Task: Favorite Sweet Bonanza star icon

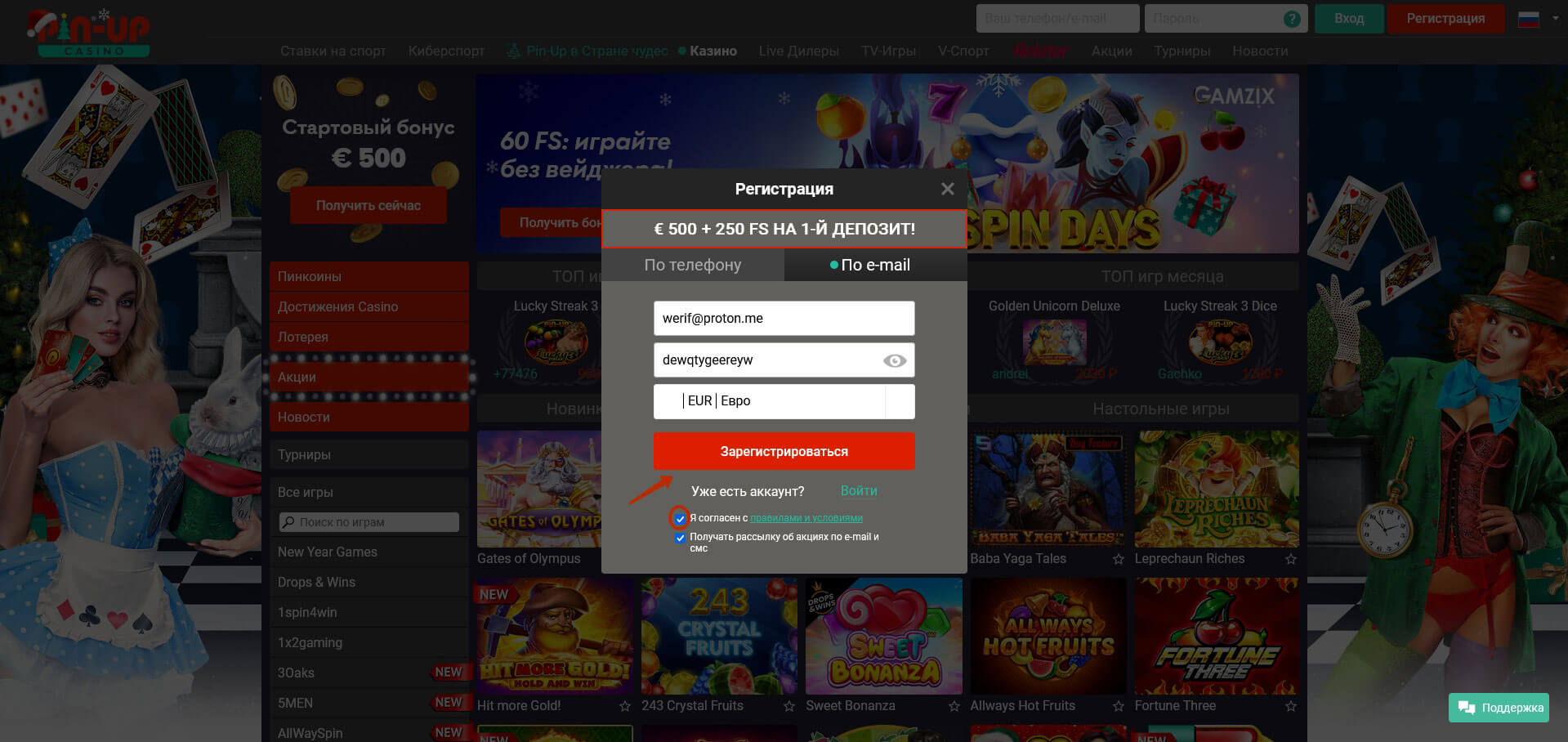Action: point(954,706)
